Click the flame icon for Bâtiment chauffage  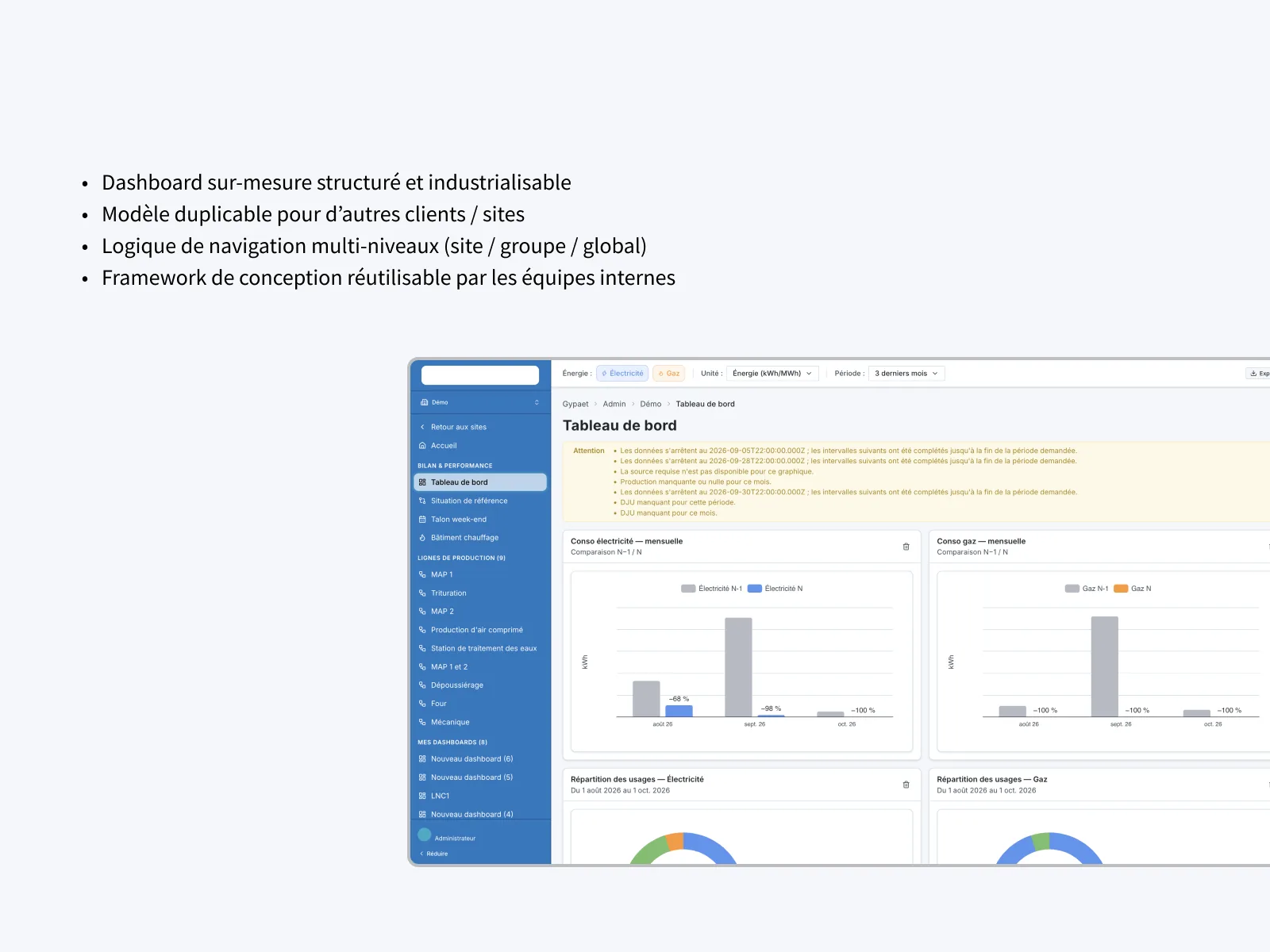[422, 538]
